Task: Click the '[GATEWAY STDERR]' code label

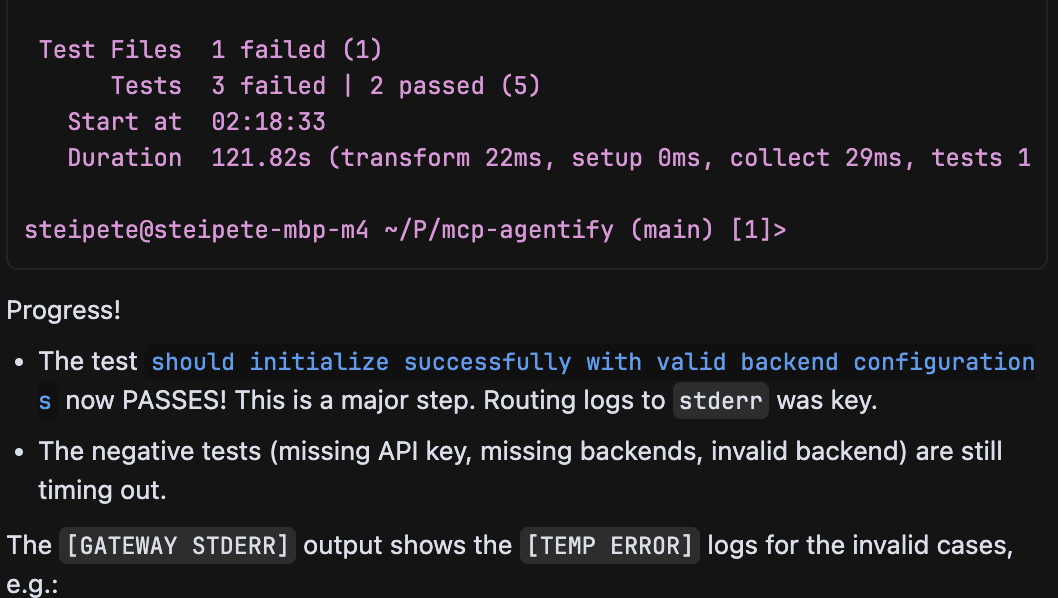Action: tap(177, 546)
